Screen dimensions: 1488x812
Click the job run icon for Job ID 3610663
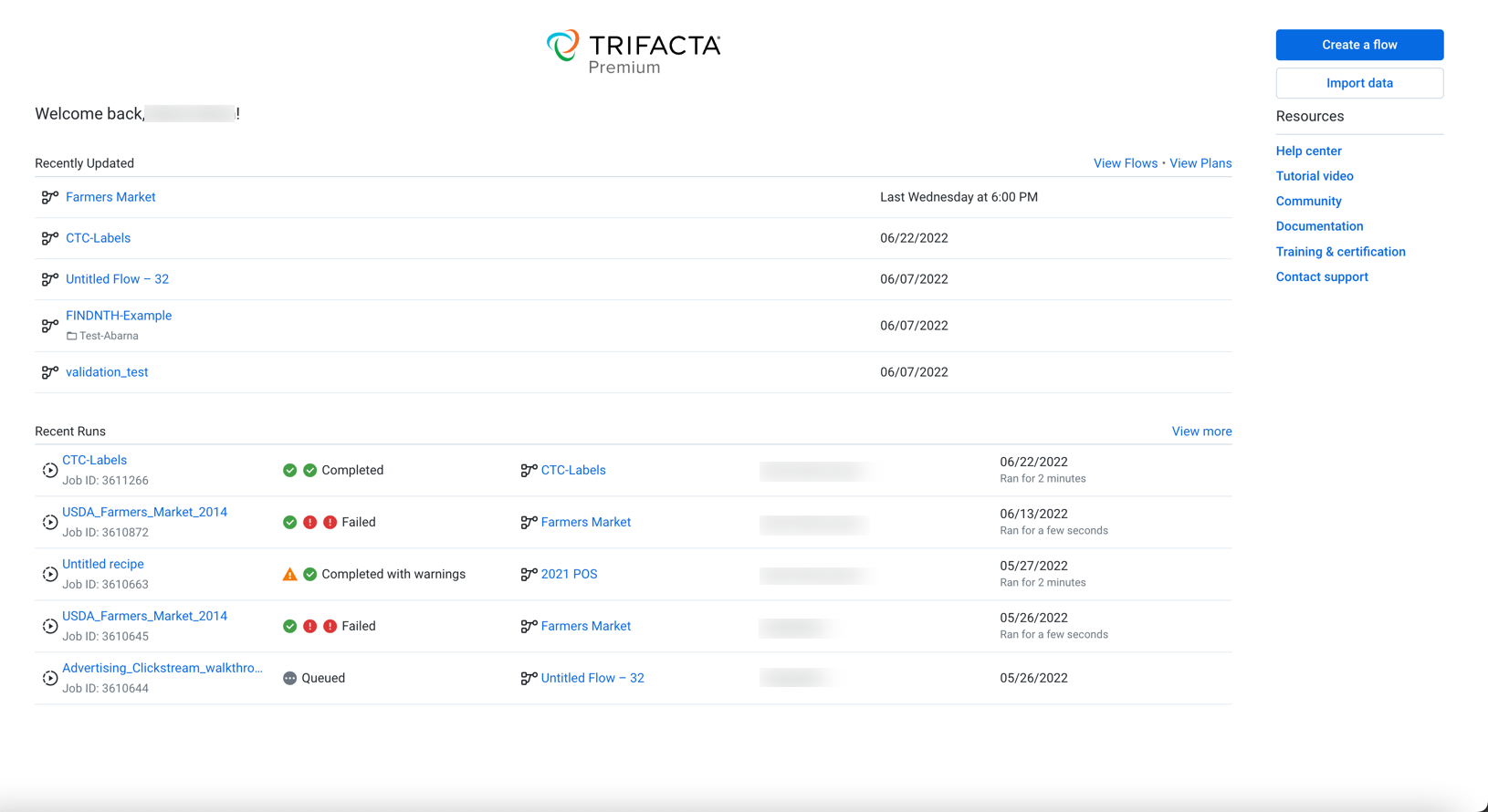point(50,575)
